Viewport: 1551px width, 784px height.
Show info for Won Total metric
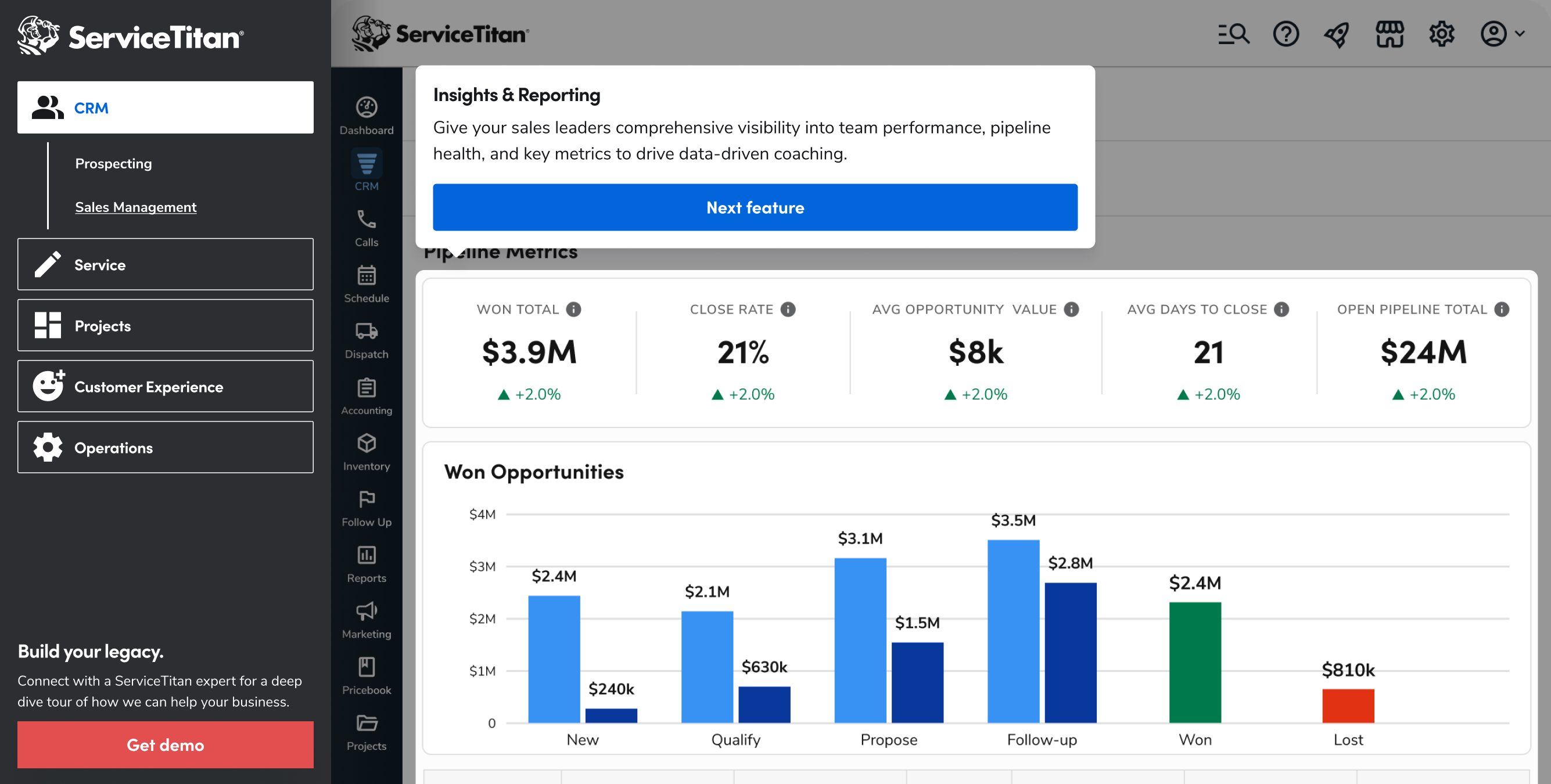574,310
